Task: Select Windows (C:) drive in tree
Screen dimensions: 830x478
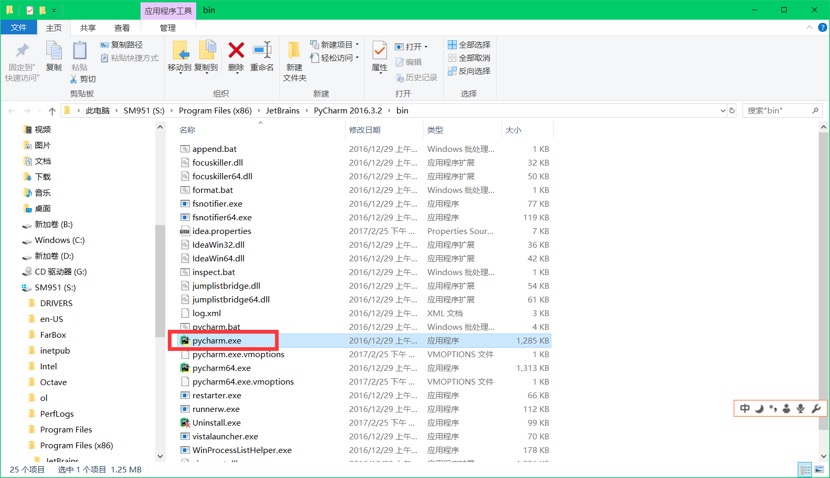Action: 59,240
